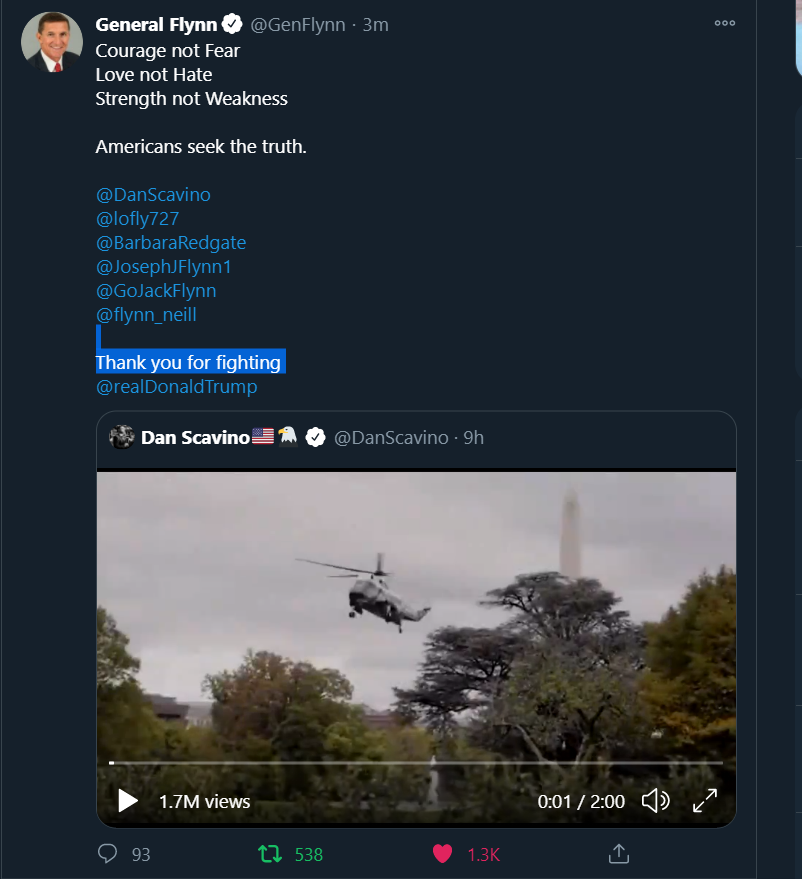Open the @realDonaldTrump mention link

point(177,387)
